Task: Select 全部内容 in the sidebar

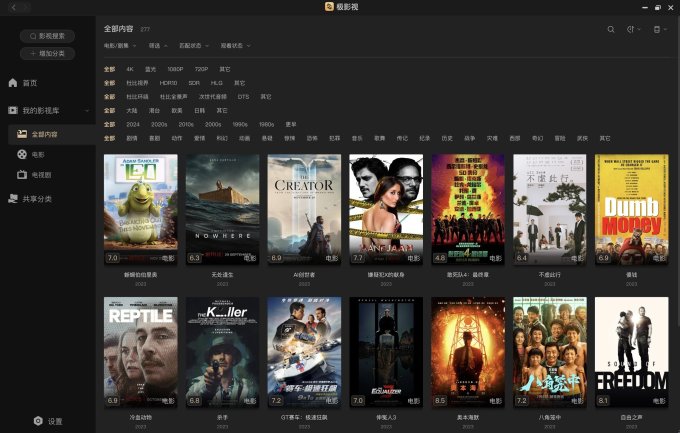Action: (52, 134)
